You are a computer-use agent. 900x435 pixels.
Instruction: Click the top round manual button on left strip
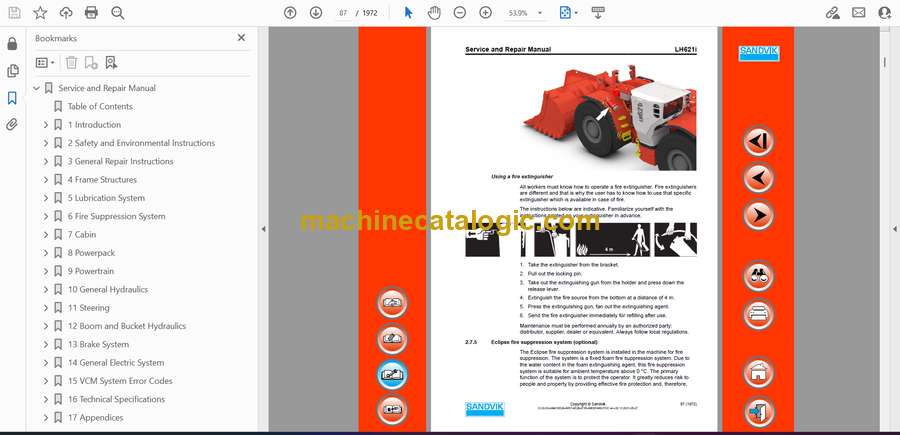392,303
